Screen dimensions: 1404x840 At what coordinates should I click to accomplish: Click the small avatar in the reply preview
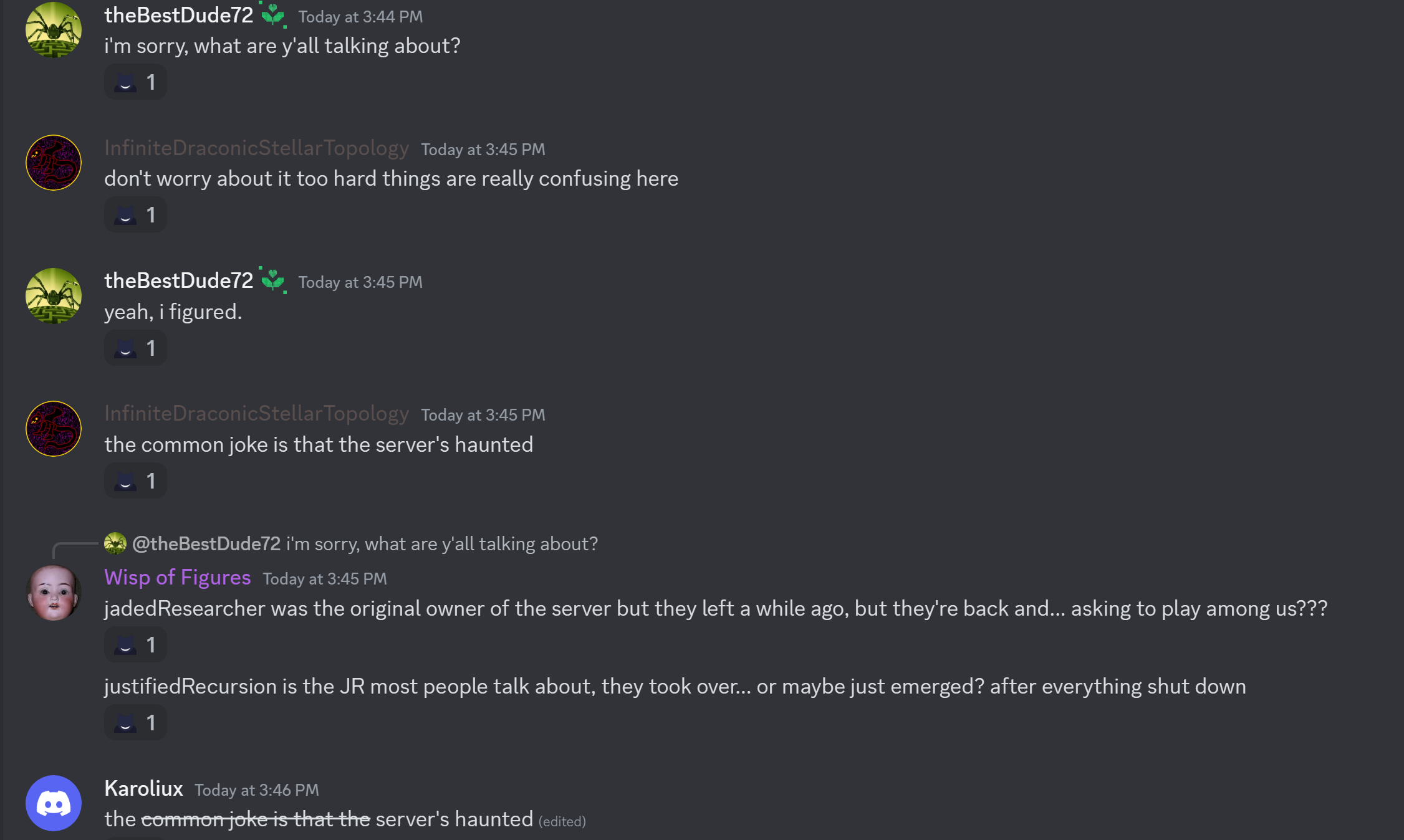click(x=115, y=543)
